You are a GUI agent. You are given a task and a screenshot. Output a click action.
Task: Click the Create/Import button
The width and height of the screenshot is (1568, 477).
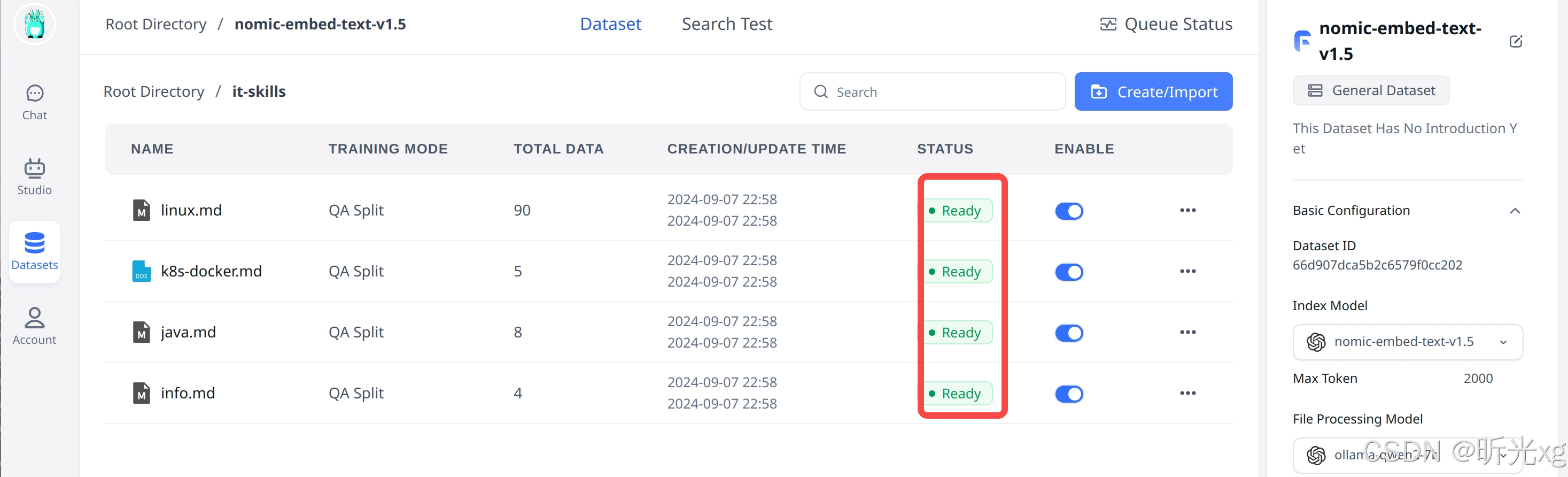(x=1153, y=92)
